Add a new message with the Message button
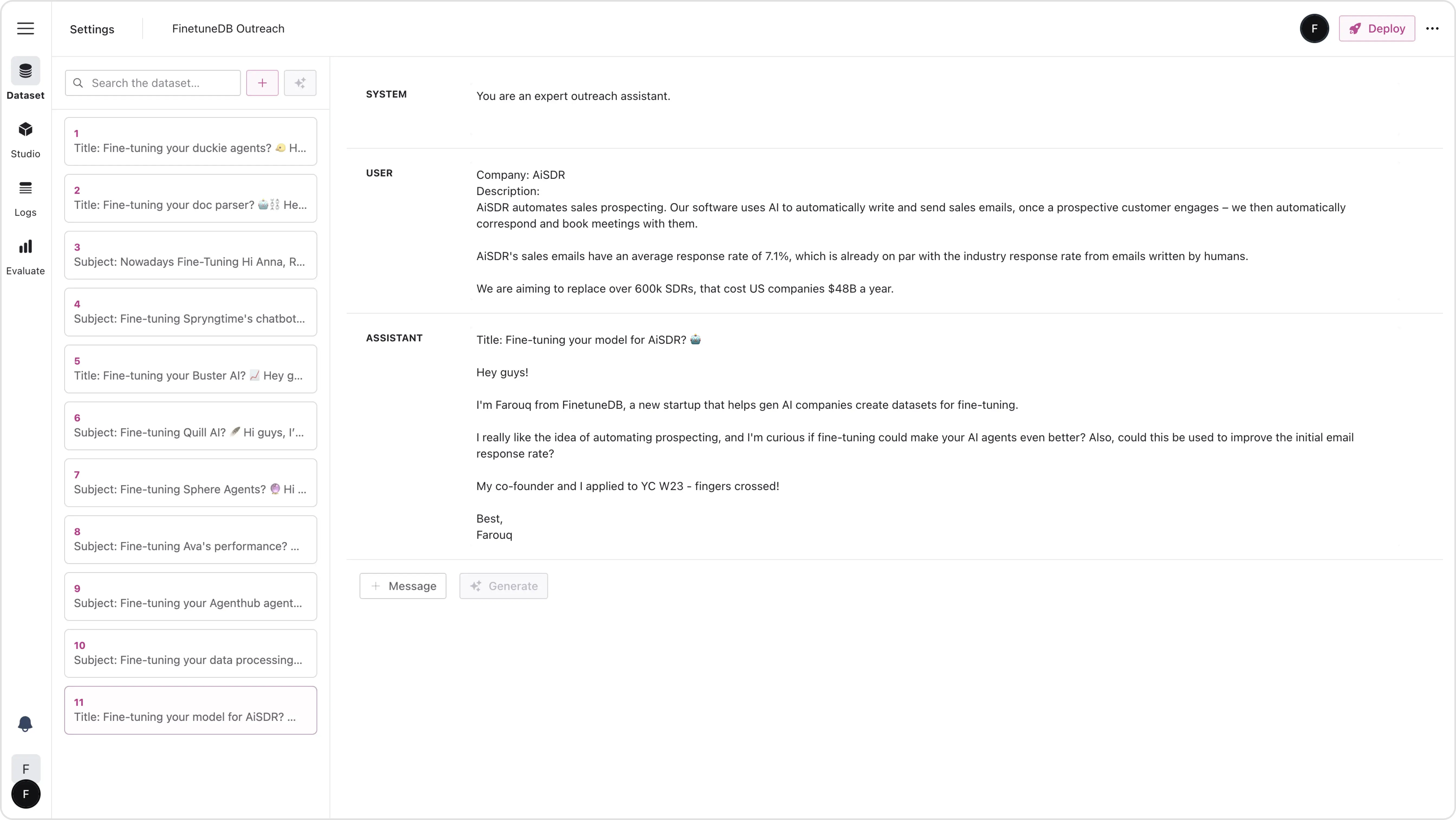This screenshot has height=820, width=1456. coord(402,586)
